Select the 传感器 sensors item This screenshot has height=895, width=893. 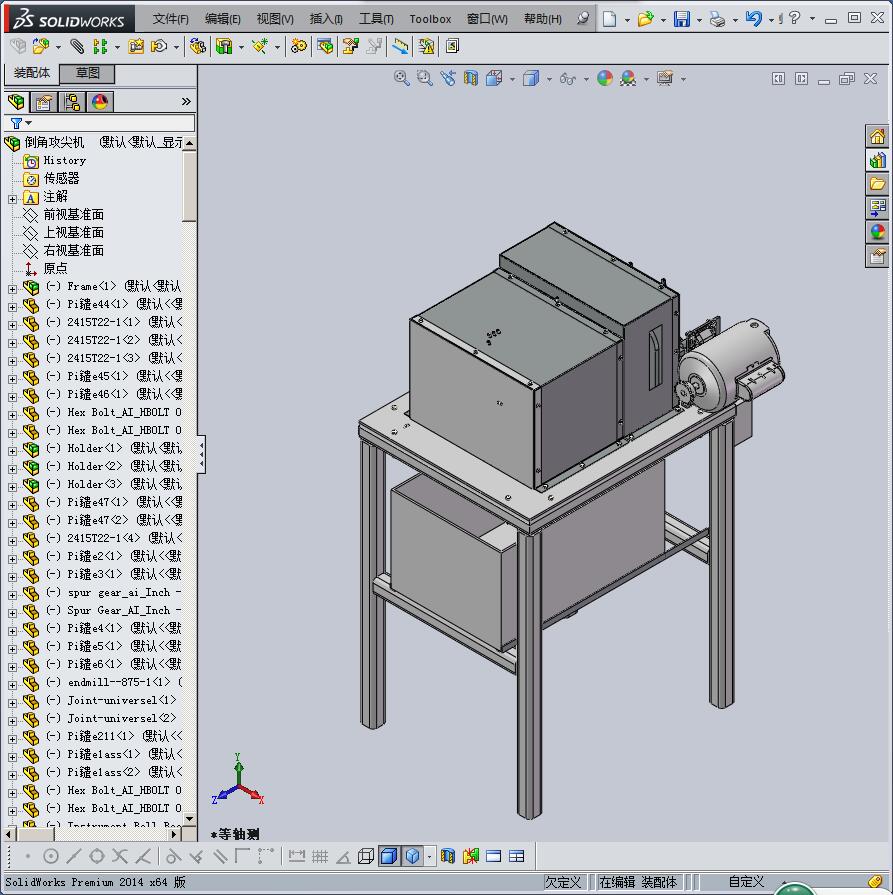[61, 178]
